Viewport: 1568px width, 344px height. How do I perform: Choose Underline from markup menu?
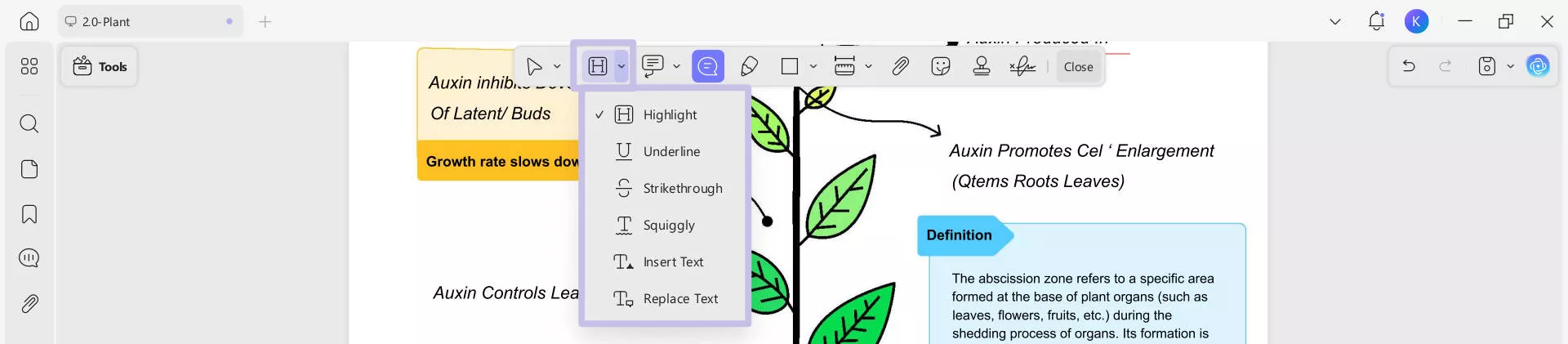tap(665, 151)
